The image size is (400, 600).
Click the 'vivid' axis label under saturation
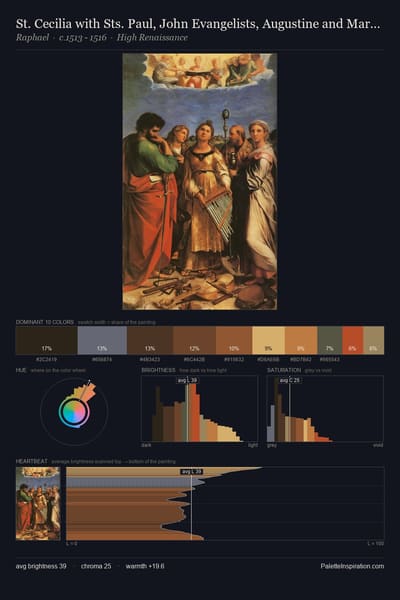point(378,445)
